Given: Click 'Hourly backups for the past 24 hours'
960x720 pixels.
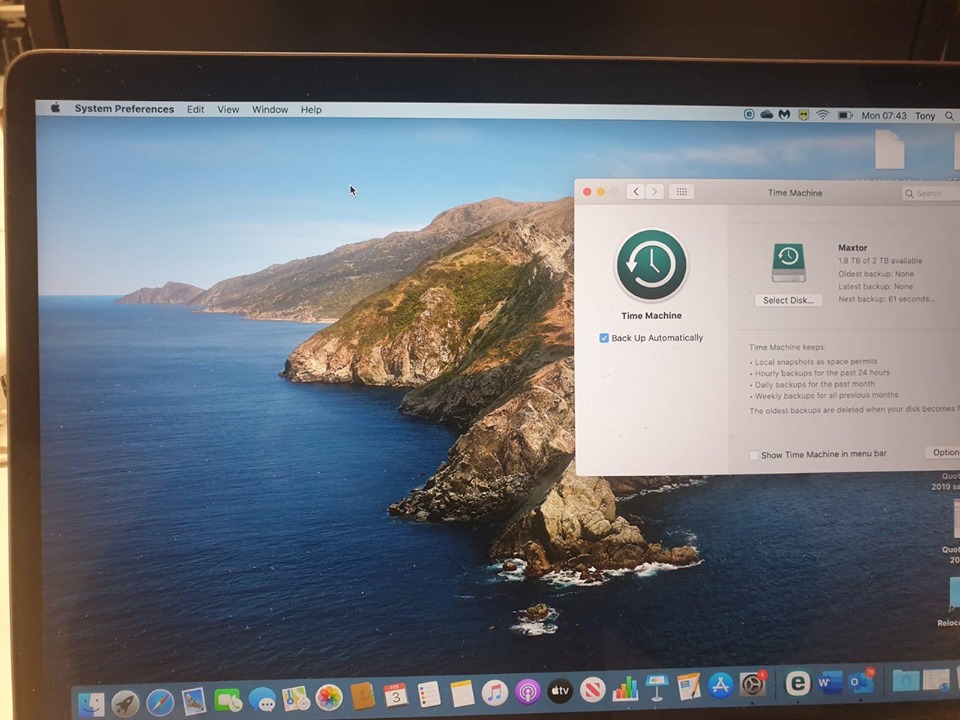Looking at the screenshot, I should (x=822, y=373).
